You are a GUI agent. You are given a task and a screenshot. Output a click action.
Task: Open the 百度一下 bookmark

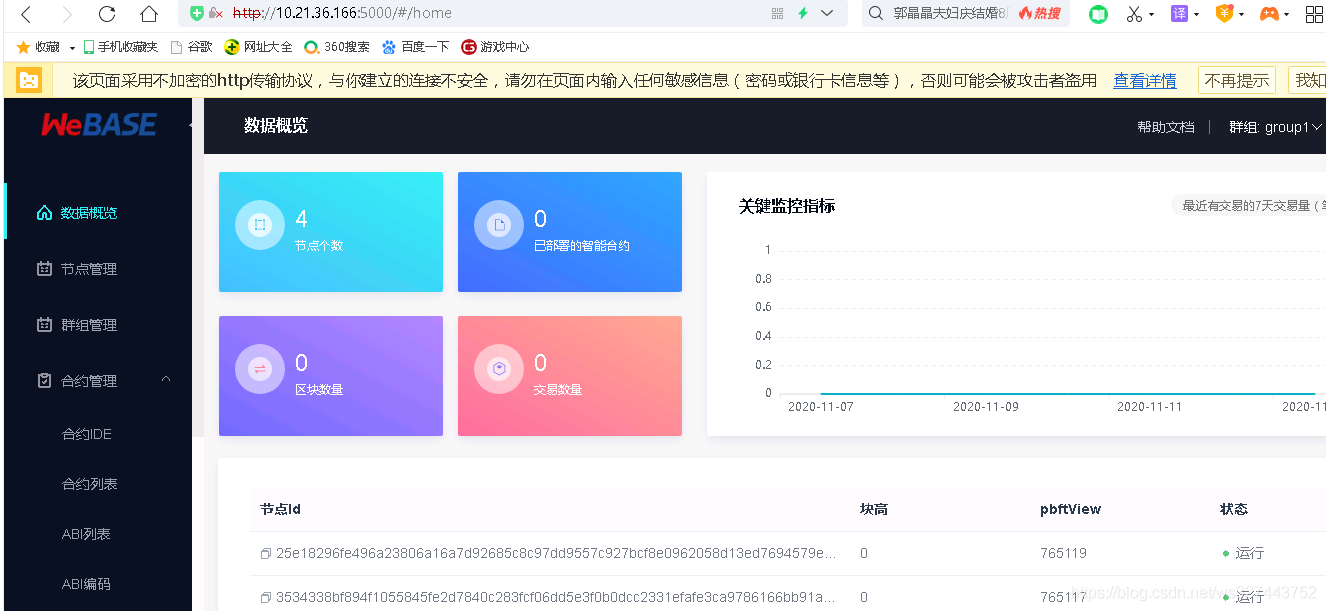pyautogui.click(x=415, y=47)
